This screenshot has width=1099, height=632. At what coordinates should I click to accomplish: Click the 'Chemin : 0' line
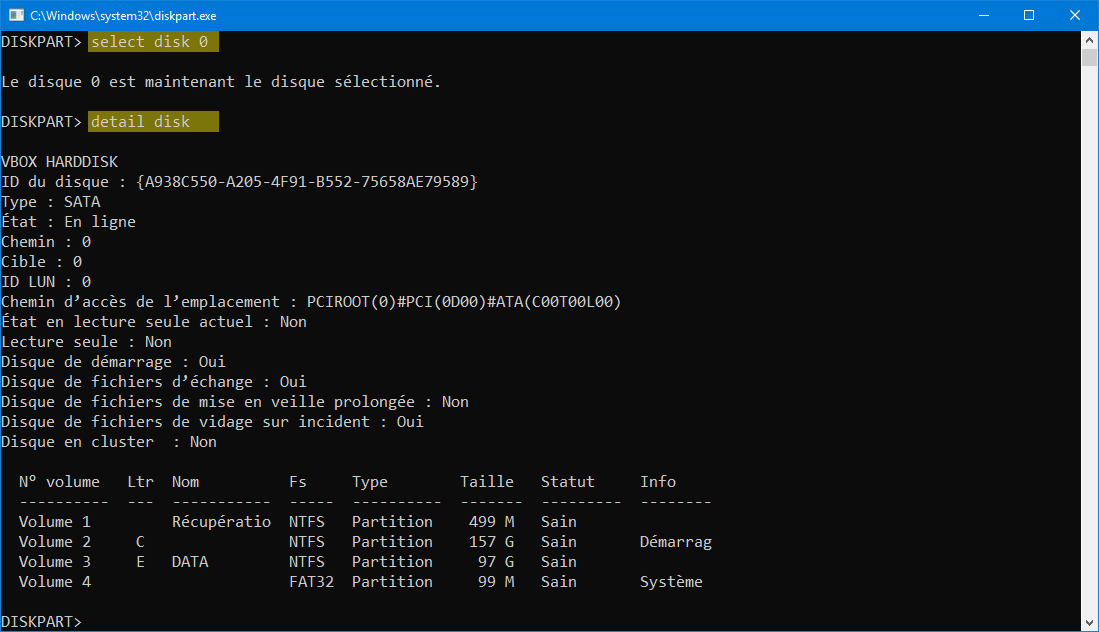tap(46, 242)
